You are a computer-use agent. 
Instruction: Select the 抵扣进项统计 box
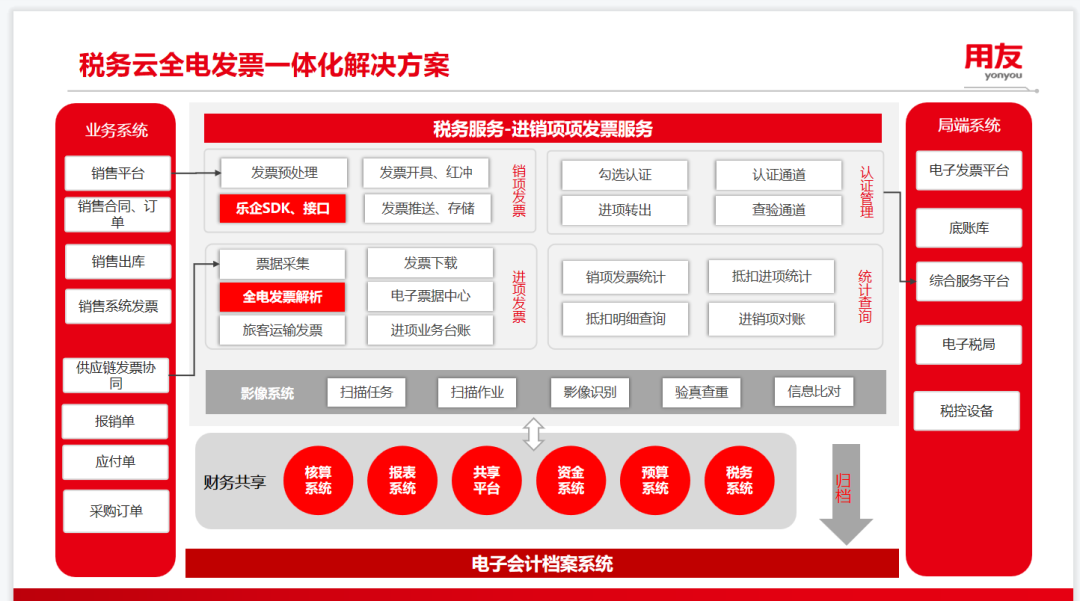(771, 277)
